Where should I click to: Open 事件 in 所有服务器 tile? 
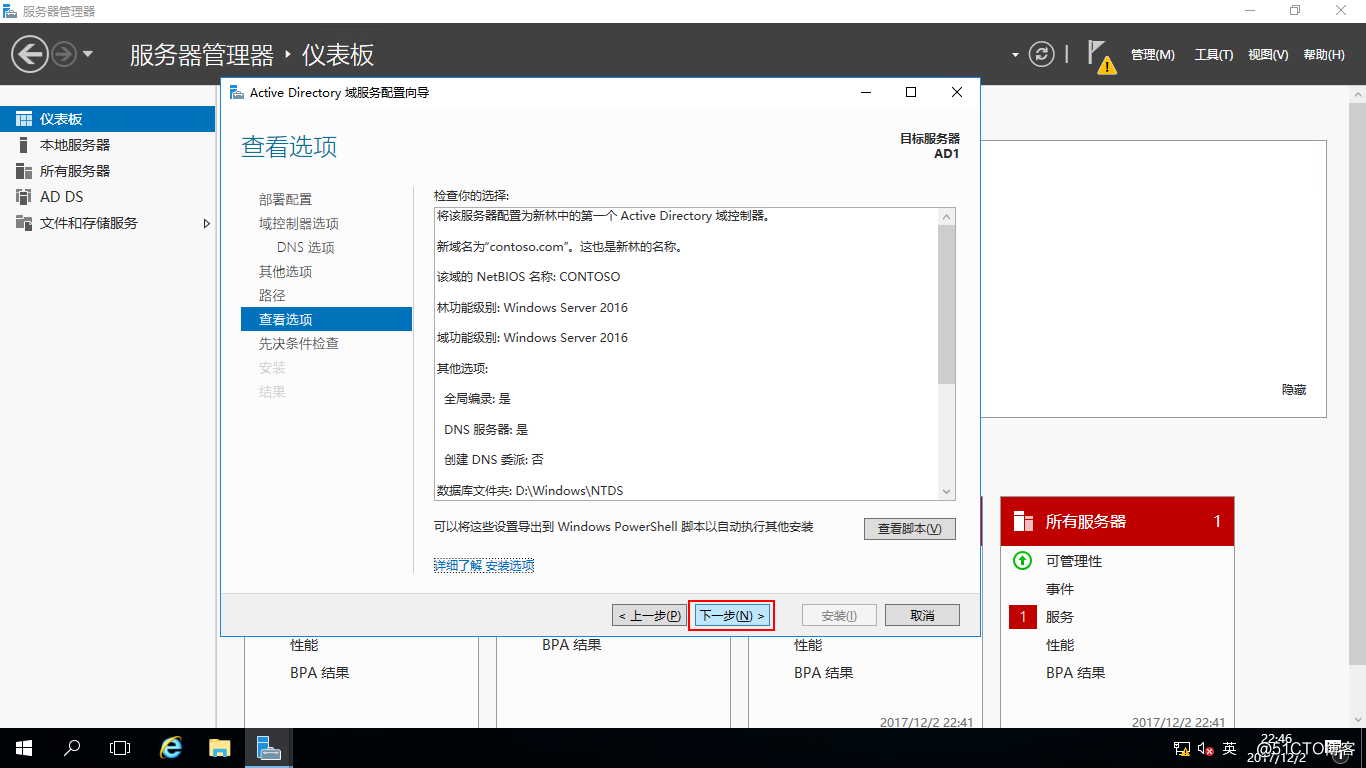(x=1060, y=589)
